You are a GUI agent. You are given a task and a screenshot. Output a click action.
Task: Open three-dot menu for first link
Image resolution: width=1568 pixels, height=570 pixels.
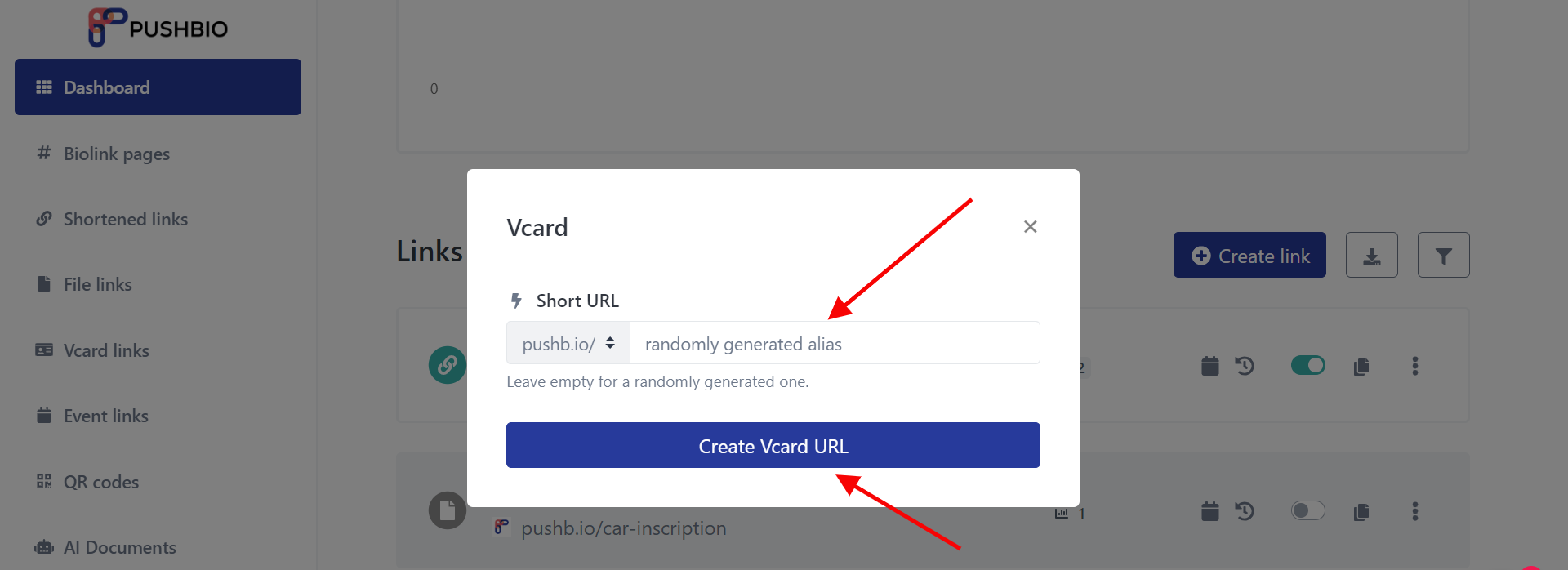click(x=1415, y=366)
